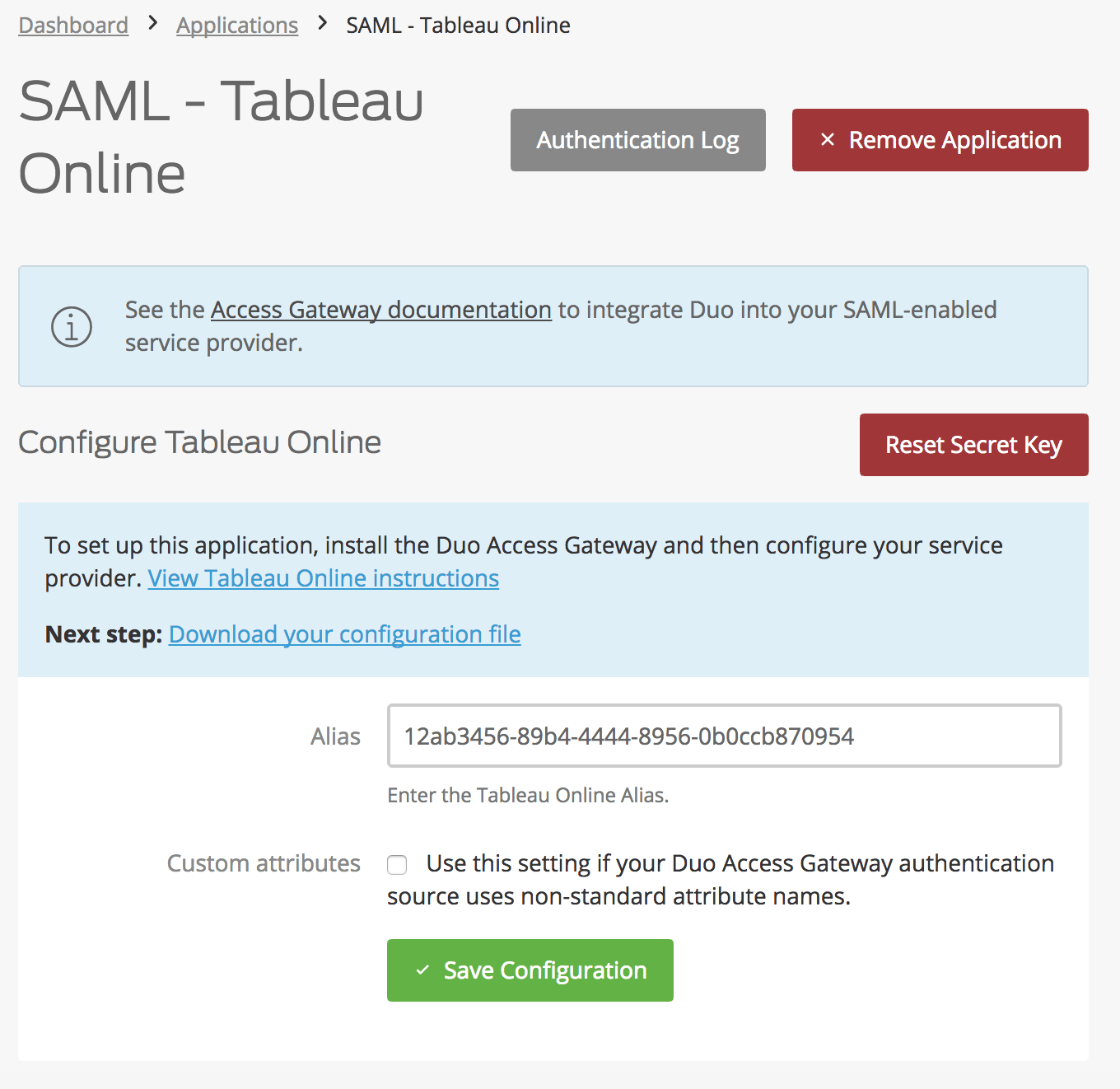Download your configuration file
This screenshot has width=1120, height=1089.
[x=344, y=634]
